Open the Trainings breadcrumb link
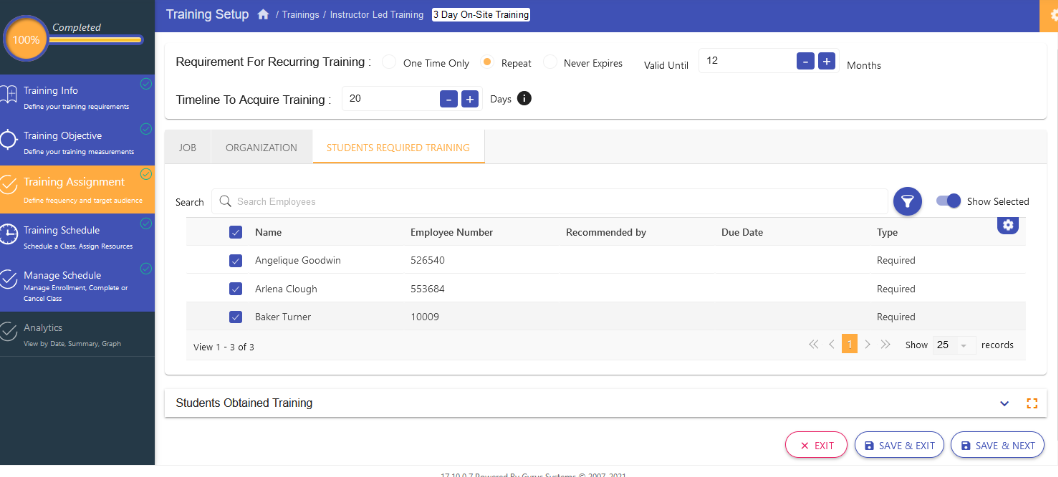This screenshot has height=477, width=1058. (300, 14)
